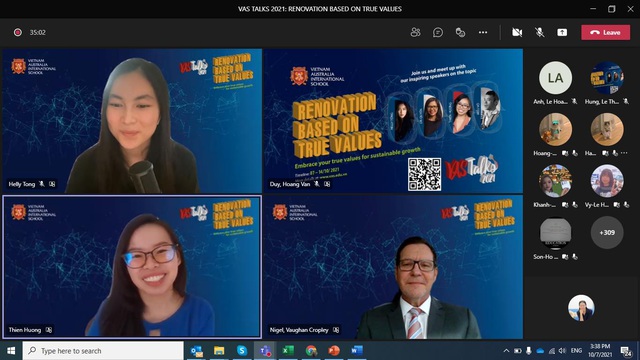Select Helly Tong's video tile
Screen dimensions: 640x360
click(x=132, y=121)
